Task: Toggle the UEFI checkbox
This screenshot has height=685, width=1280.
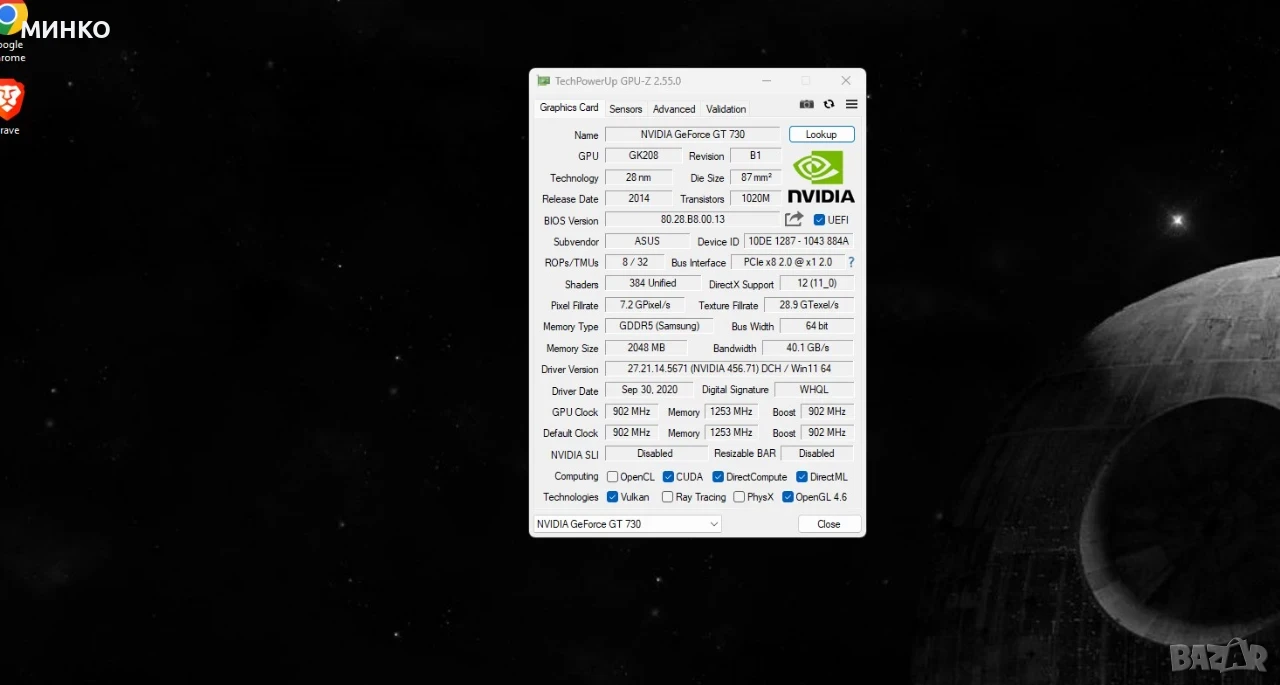Action: pos(819,220)
